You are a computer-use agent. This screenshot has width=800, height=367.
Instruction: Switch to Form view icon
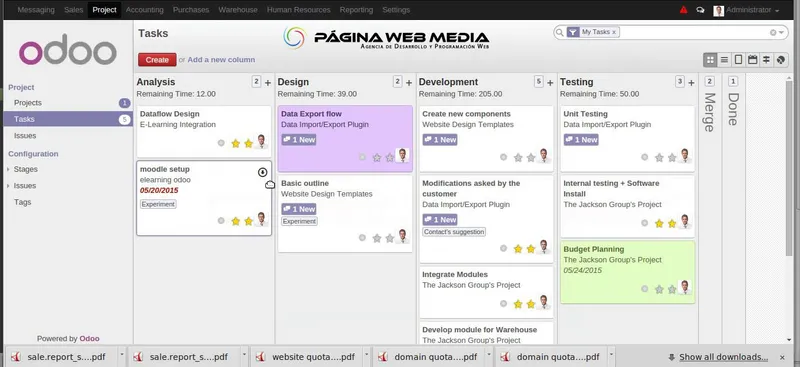738,60
